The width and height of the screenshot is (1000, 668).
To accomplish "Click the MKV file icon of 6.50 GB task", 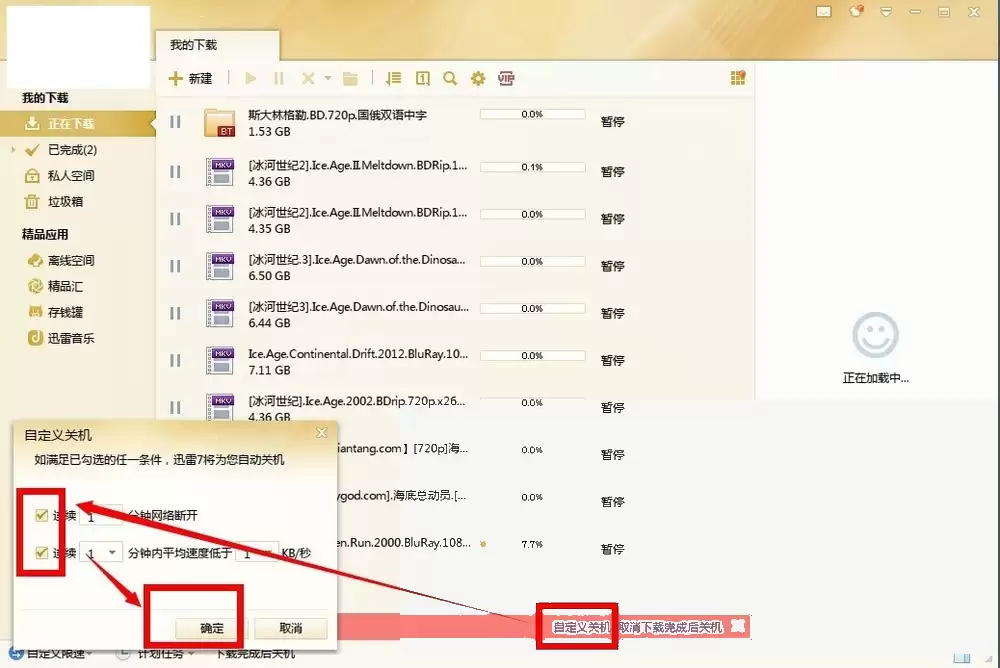I will [221, 266].
